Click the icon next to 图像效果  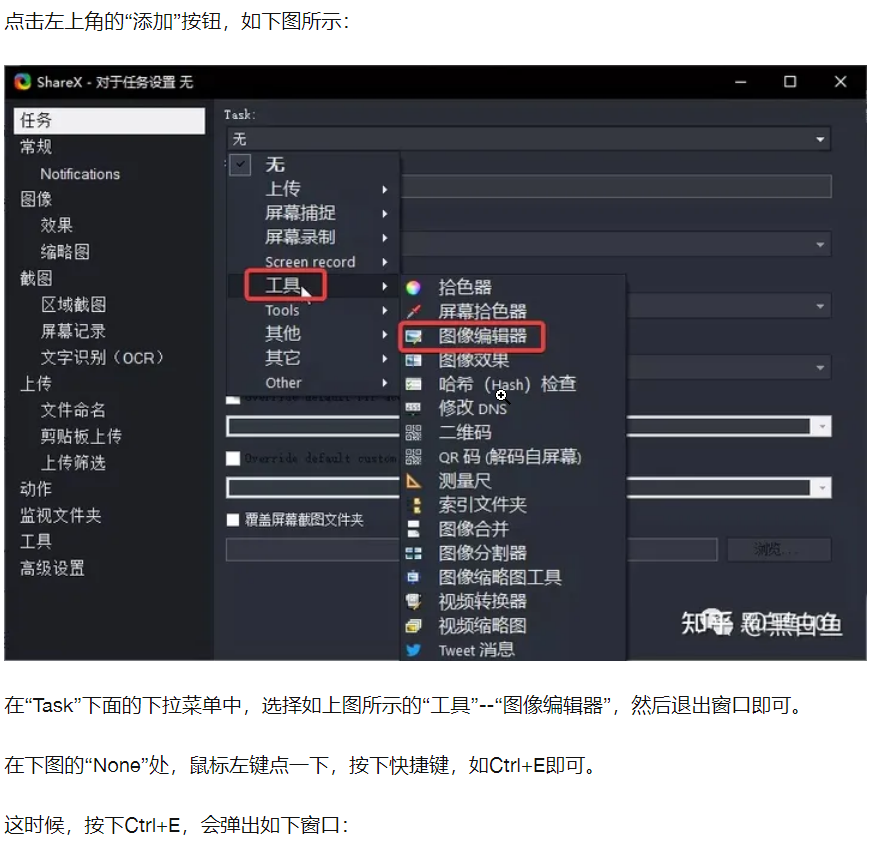(x=413, y=360)
